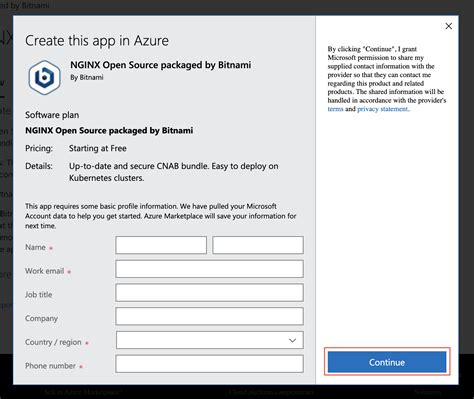
Task: Click the Company input field
Action: pyautogui.click(x=209, y=316)
